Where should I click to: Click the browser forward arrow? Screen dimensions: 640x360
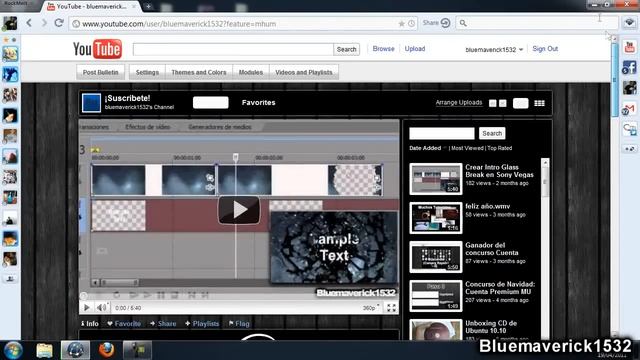pyautogui.click(x=44, y=23)
